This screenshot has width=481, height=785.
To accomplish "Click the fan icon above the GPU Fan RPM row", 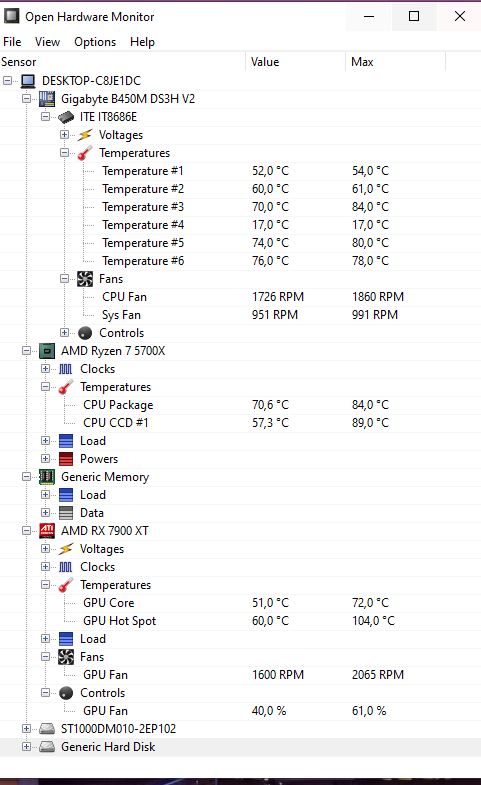I will tap(66, 657).
